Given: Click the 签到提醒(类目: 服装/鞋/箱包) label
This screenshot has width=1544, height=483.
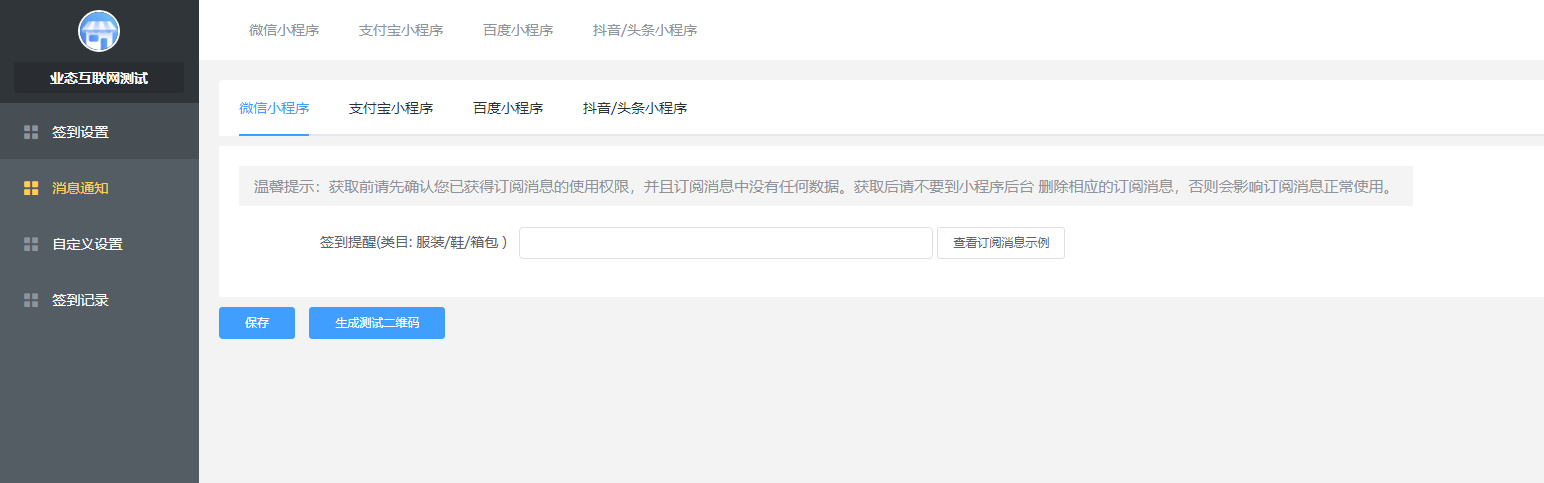Looking at the screenshot, I should tap(414, 243).
